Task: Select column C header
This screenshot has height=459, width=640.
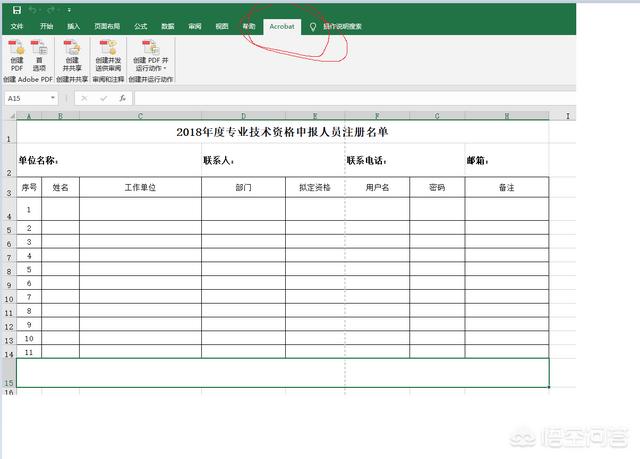Action: (140, 116)
